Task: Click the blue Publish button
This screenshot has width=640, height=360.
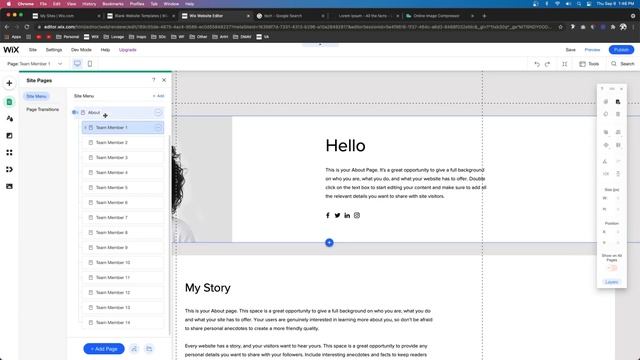Action: pyautogui.click(x=621, y=50)
